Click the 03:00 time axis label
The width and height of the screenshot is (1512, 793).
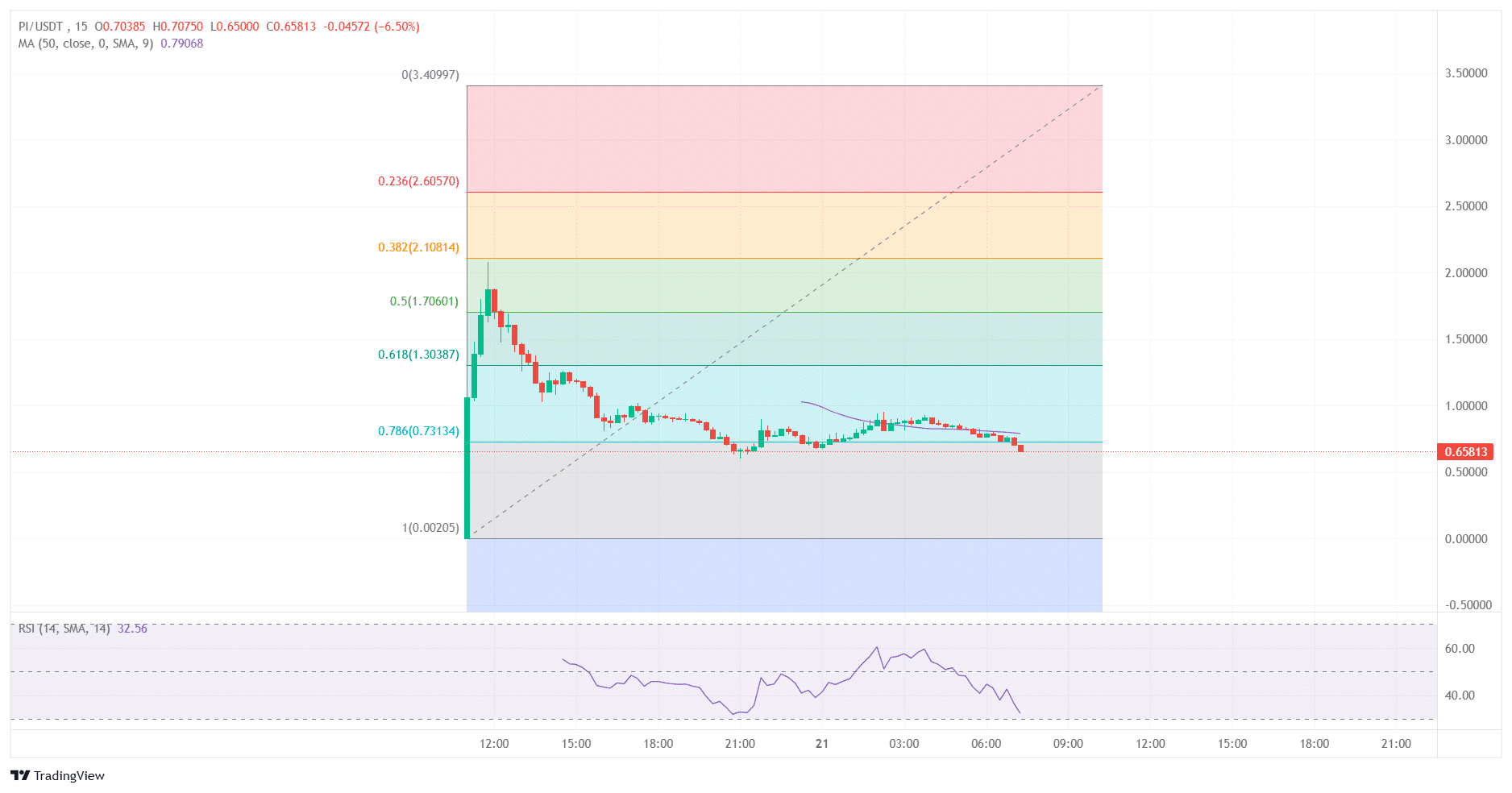pos(904,744)
